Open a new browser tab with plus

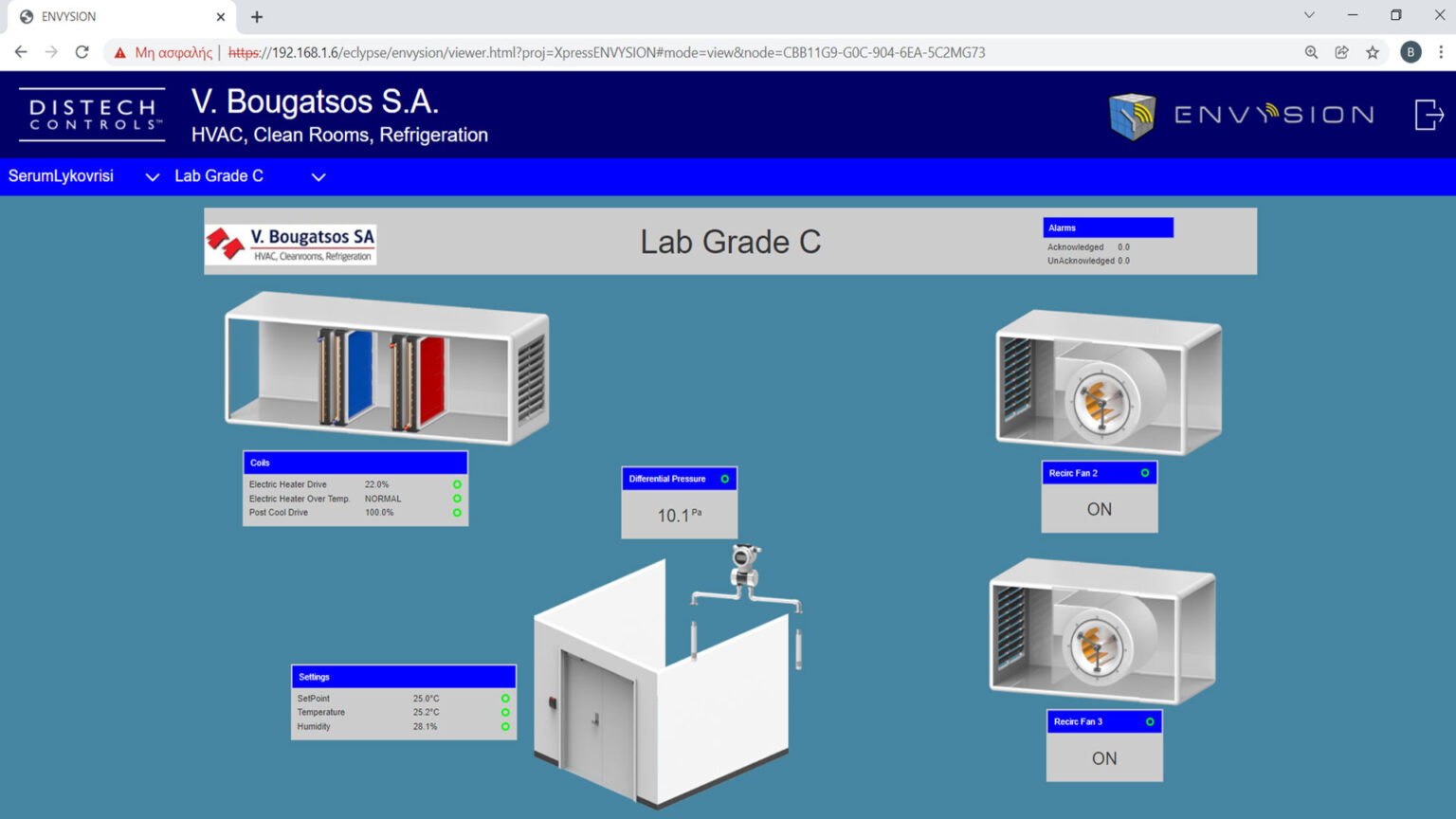(x=257, y=17)
